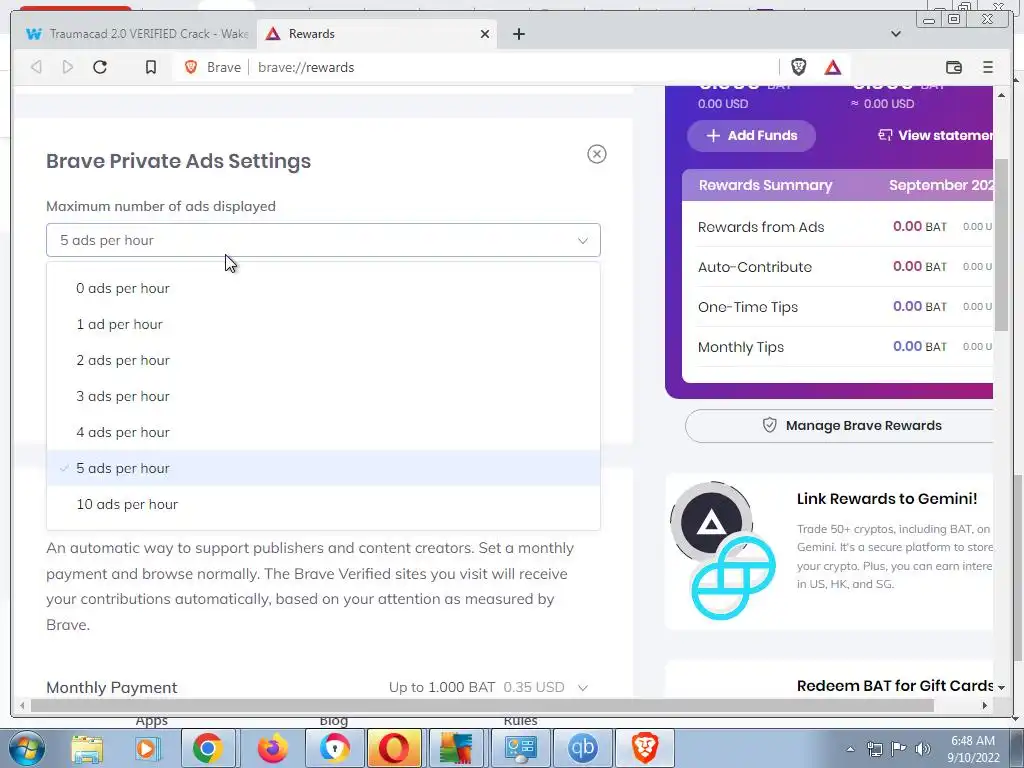Expand the Monthly Payment dropdown
This screenshot has height=768, width=1024.
(488, 687)
